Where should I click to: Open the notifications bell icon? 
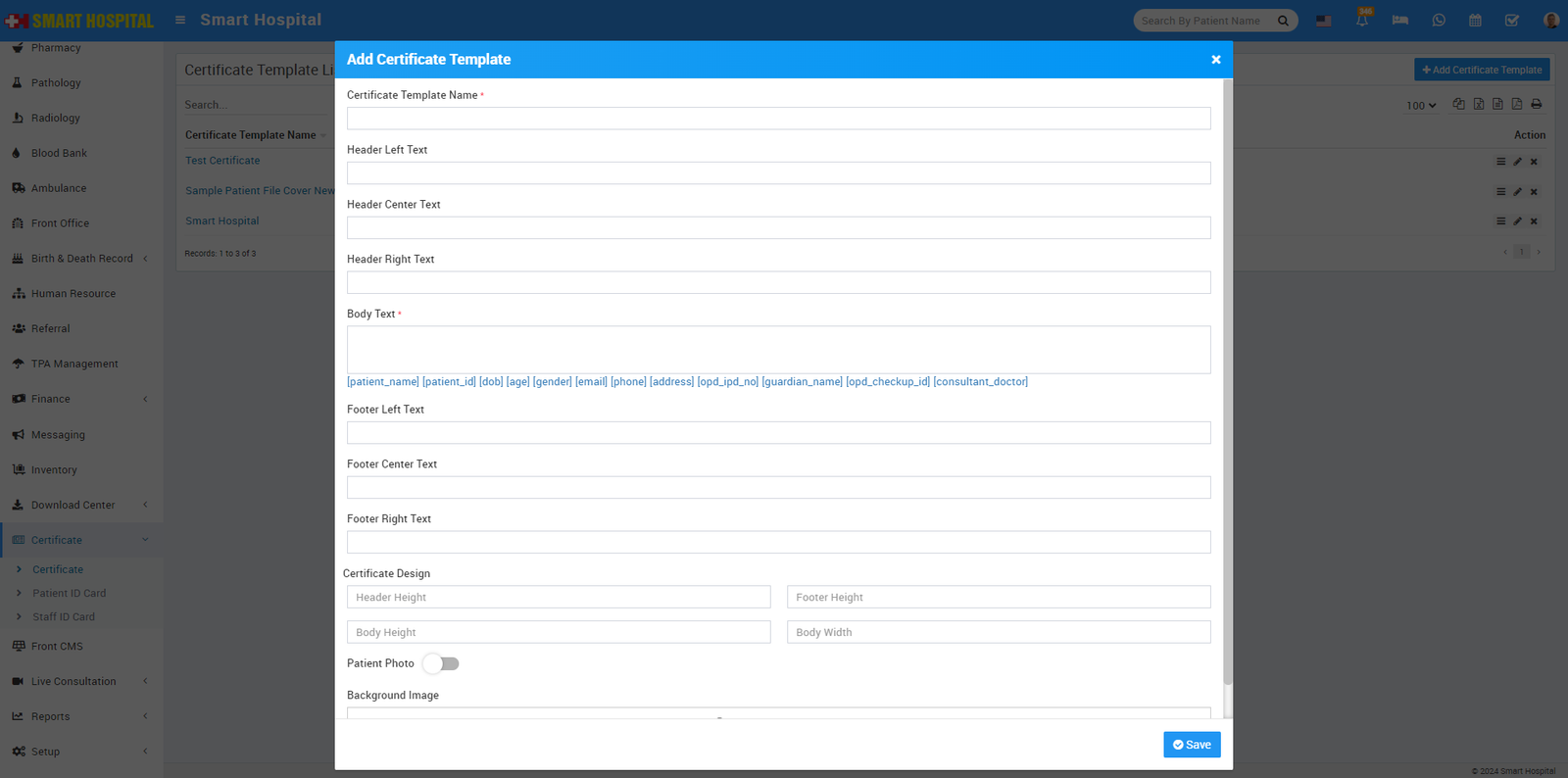[x=1361, y=21]
